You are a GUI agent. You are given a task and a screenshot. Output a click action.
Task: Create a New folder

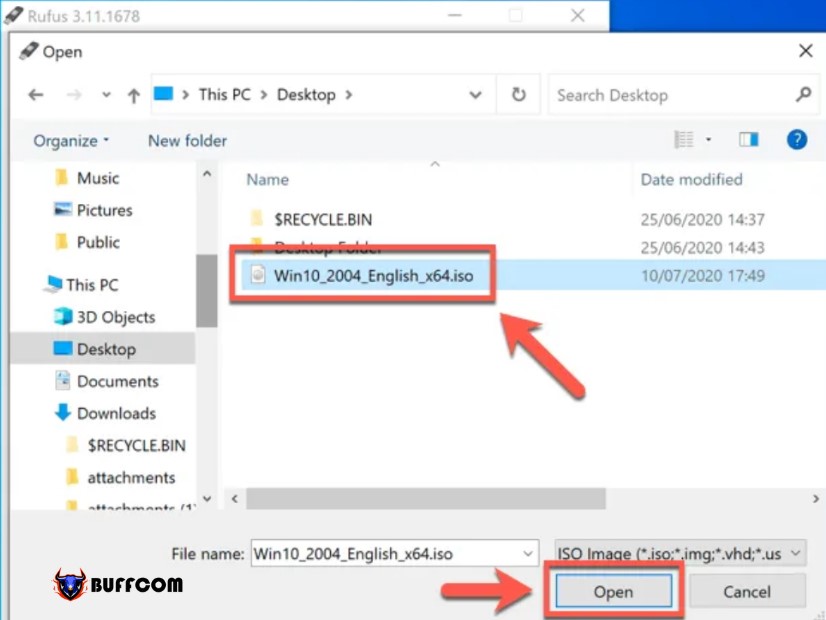click(x=188, y=141)
